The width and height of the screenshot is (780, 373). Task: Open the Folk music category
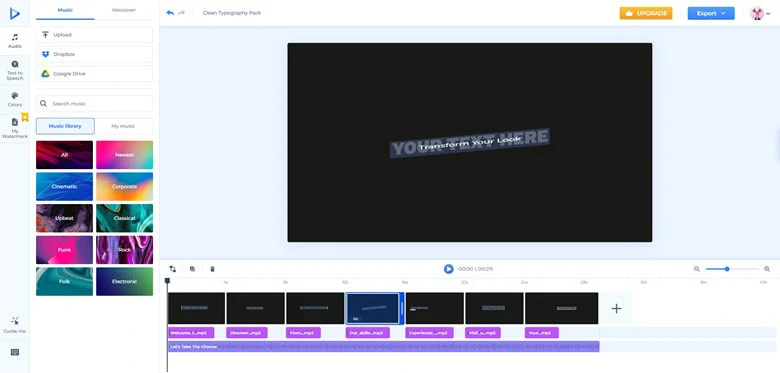pyautogui.click(x=65, y=281)
